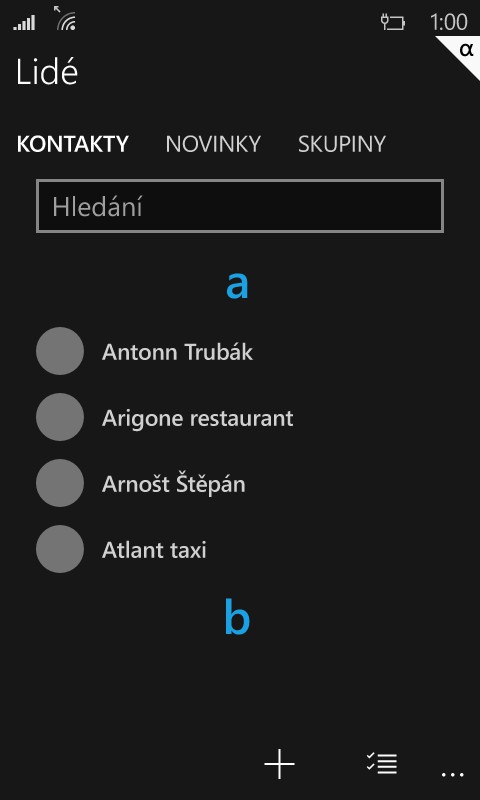The height and width of the screenshot is (800, 480).
Task: Tap the cellular signal bars icon
Action: click(x=24, y=22)
